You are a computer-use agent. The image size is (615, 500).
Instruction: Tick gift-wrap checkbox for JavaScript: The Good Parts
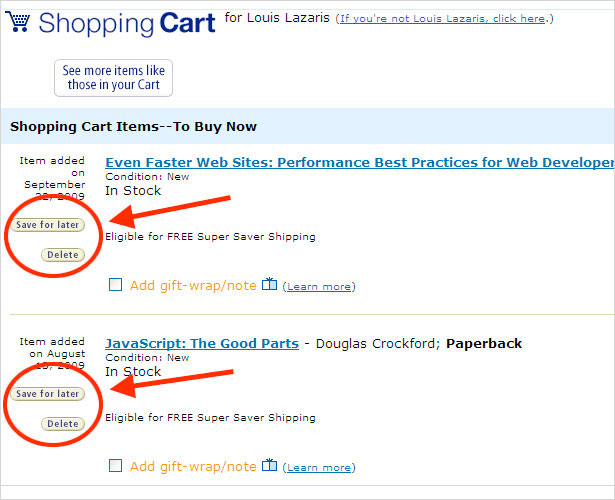(x=116, y=465)
